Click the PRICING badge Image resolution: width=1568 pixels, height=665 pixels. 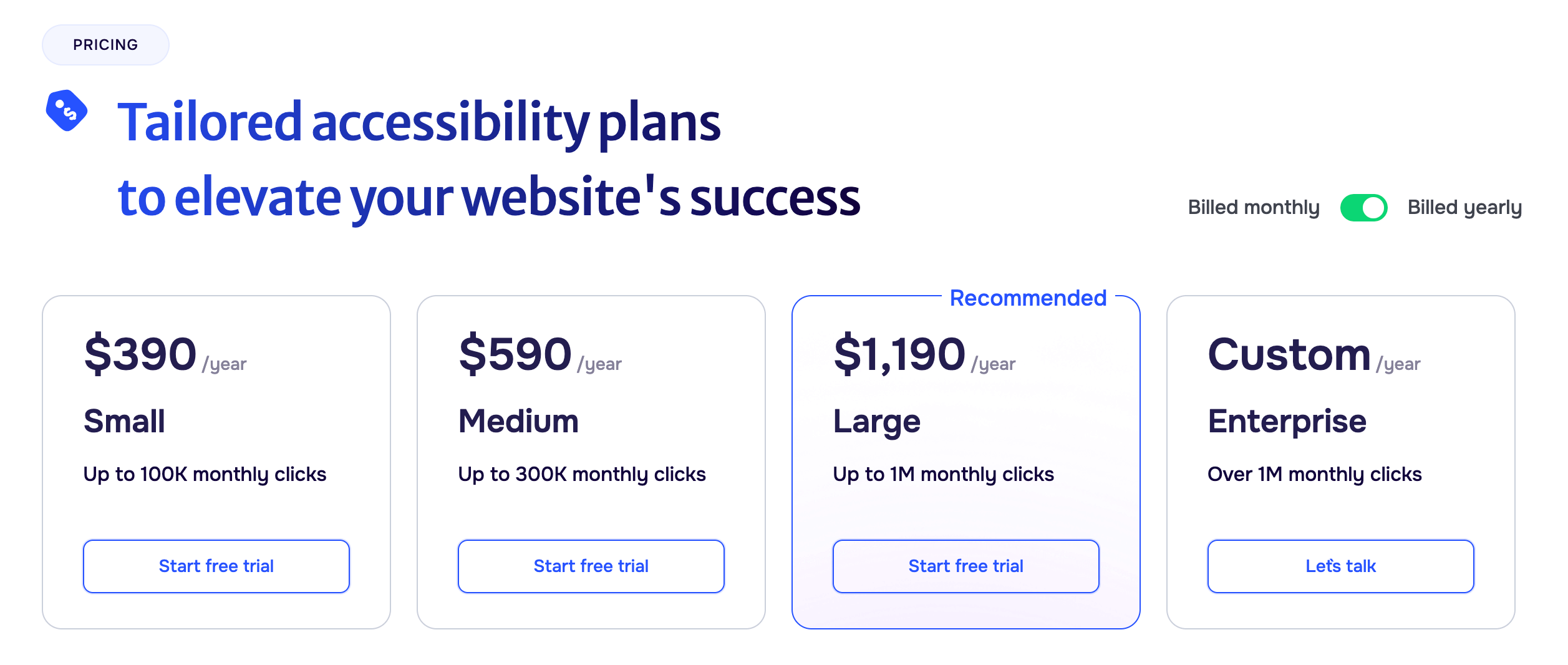tap(105, 45)
